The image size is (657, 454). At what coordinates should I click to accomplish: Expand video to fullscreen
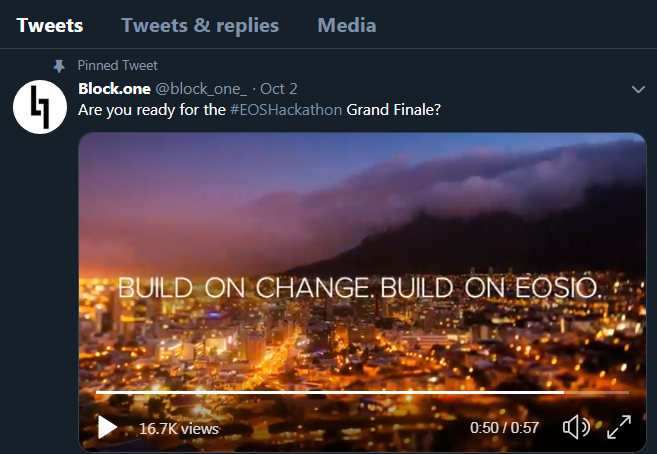[x=619, y=428]
